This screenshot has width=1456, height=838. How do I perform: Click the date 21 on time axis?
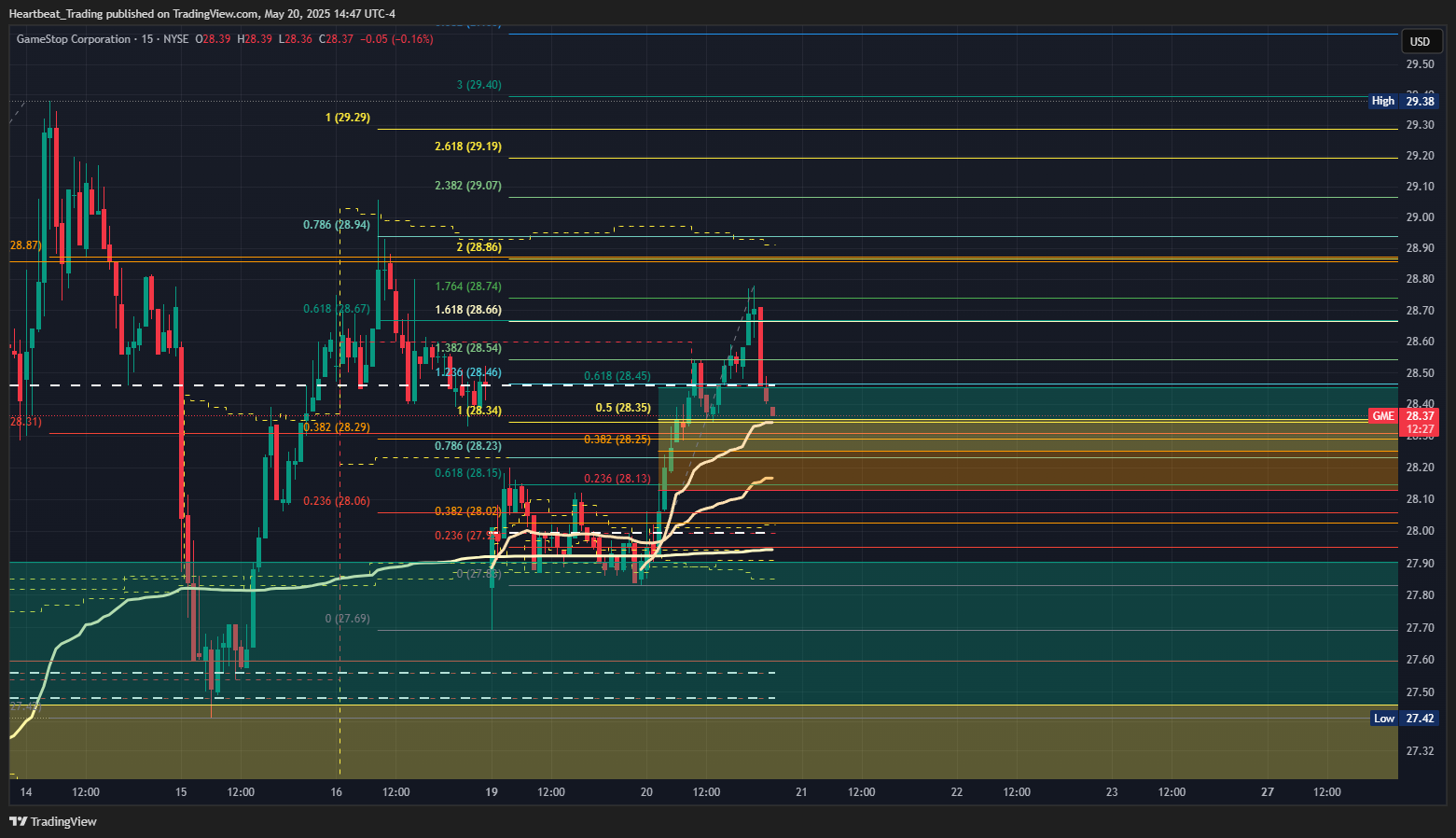(x=801, y=792)
